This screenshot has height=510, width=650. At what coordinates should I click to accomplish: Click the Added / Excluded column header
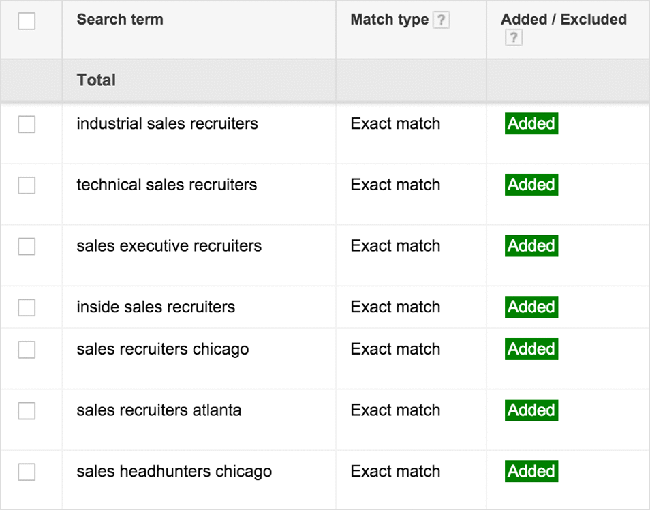pyautogui.click(x=563, y=19)
